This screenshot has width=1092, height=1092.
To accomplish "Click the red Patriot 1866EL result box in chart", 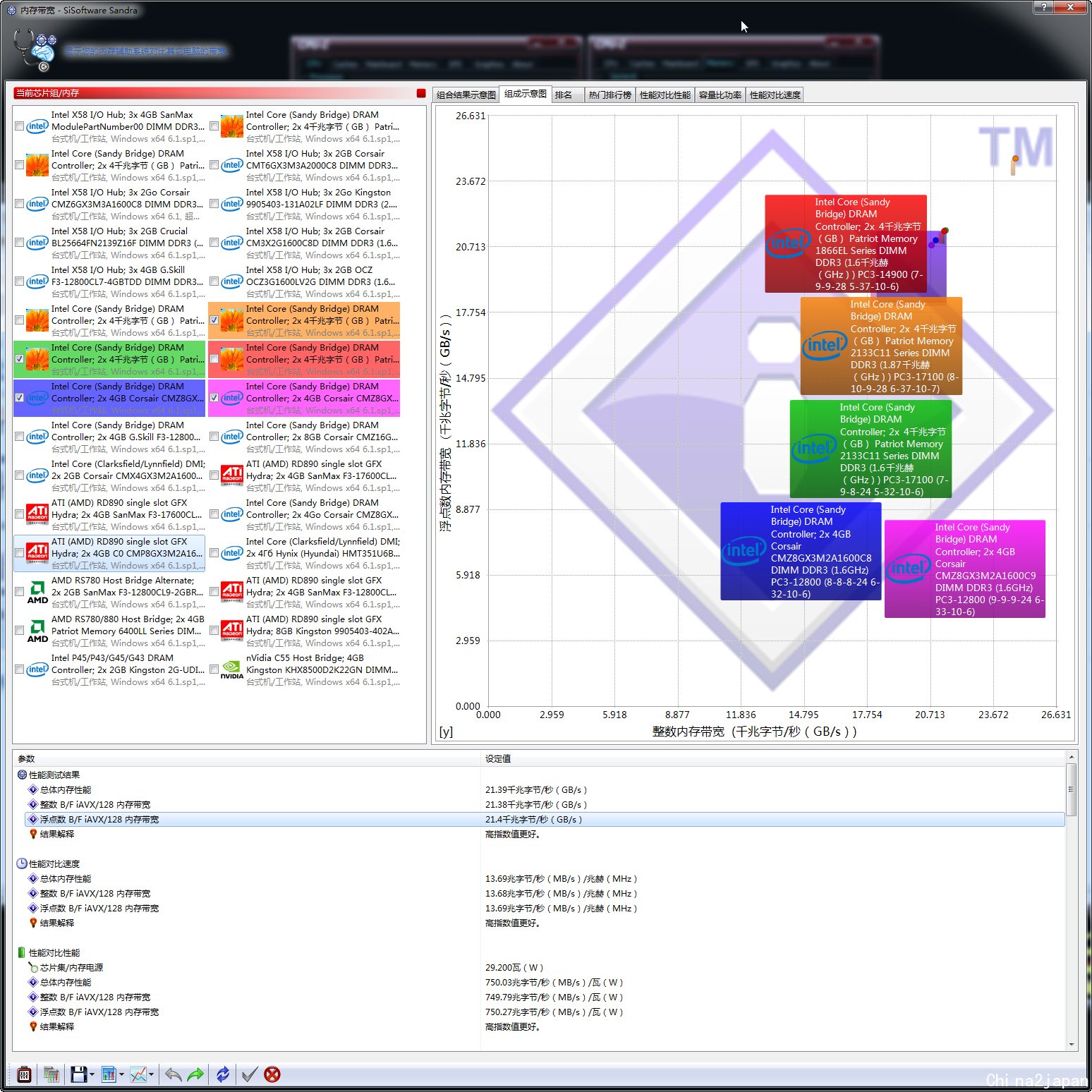I will point(846,244).
